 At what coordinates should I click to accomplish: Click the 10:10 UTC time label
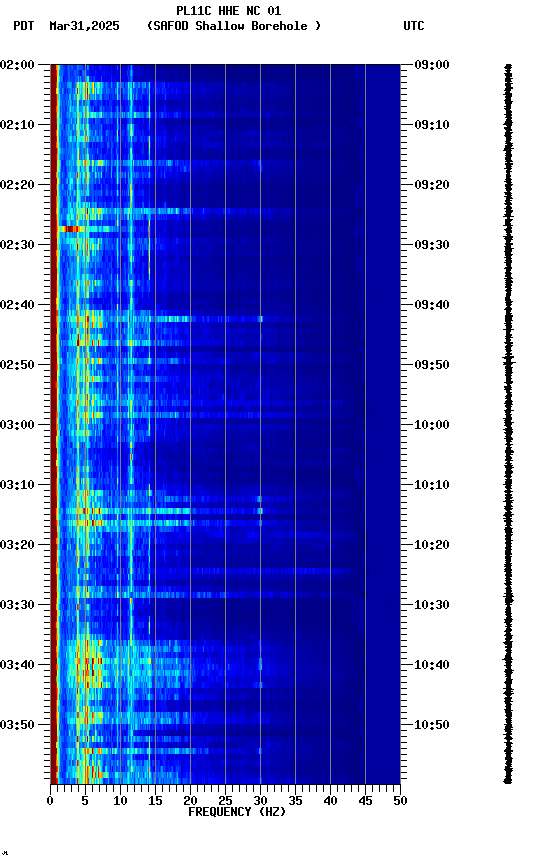click(x=432, y=485)
